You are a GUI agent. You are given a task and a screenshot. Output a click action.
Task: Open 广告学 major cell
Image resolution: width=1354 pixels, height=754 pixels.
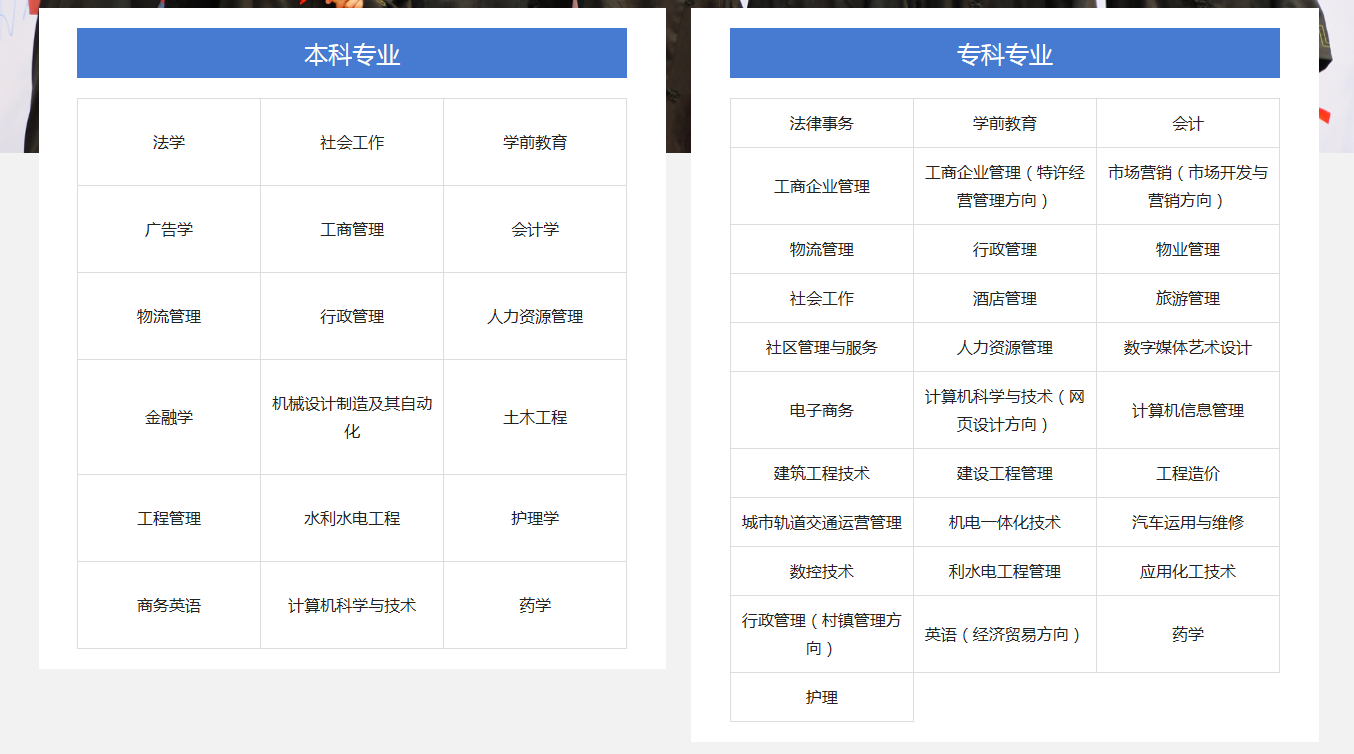pos(169,230)
